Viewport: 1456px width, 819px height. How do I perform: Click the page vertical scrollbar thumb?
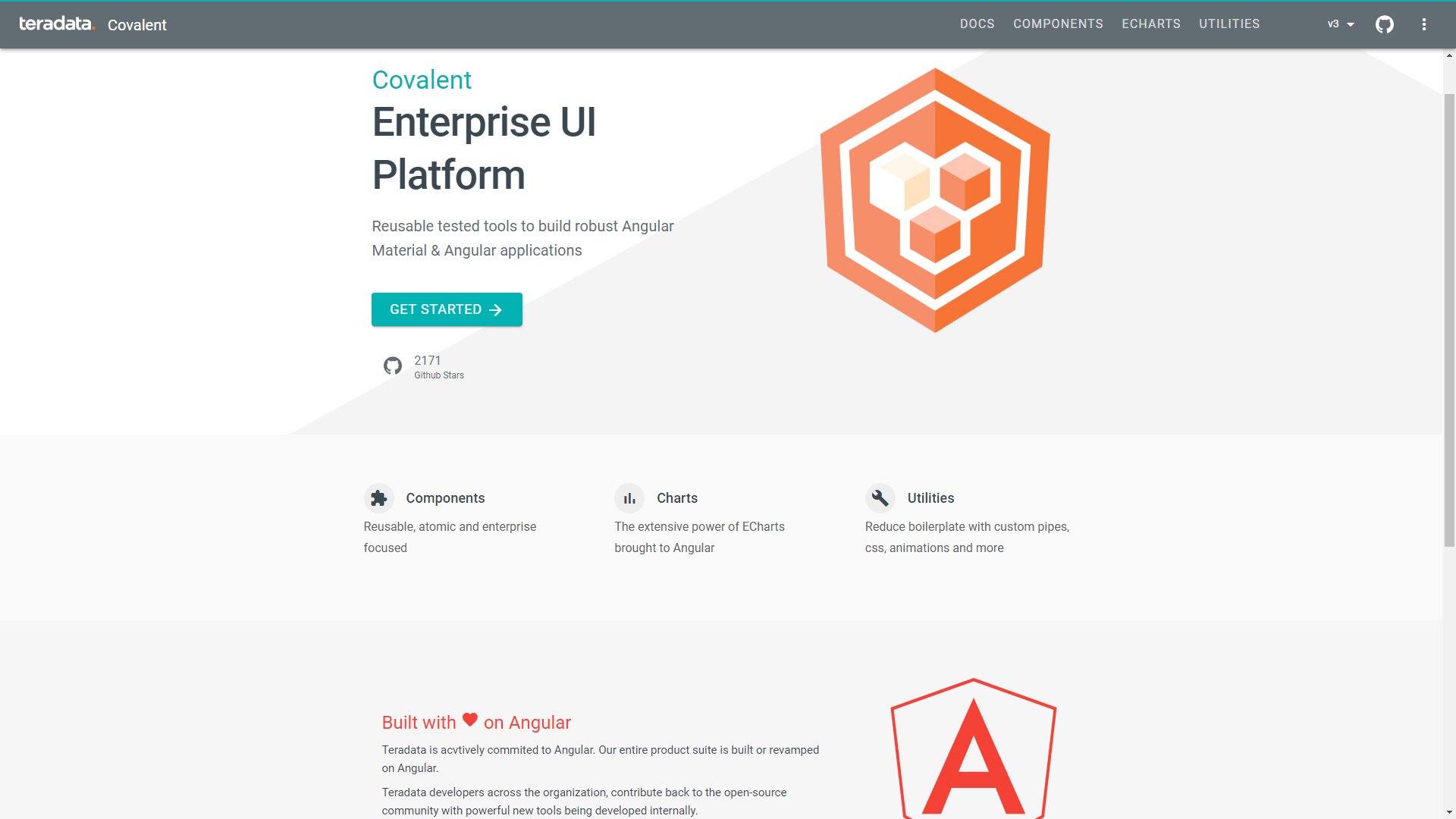coord(1449,318)
